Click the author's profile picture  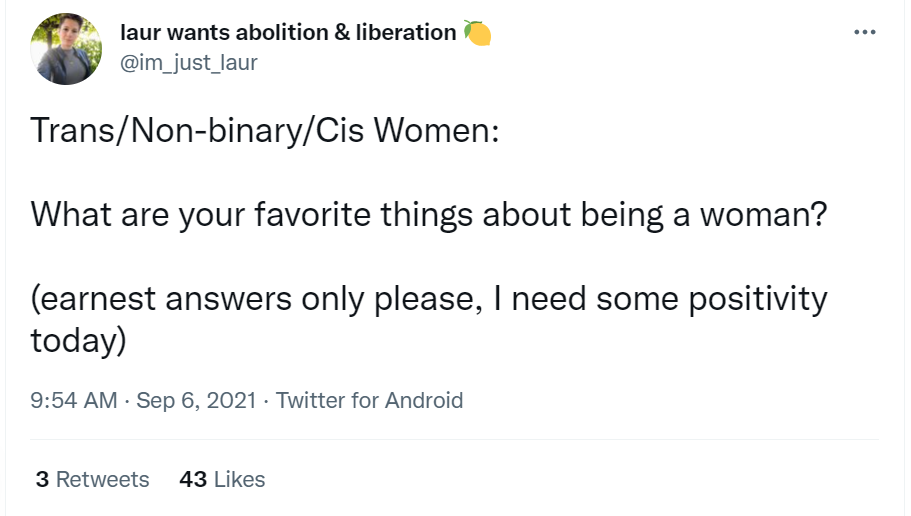[x=66, y=48]
